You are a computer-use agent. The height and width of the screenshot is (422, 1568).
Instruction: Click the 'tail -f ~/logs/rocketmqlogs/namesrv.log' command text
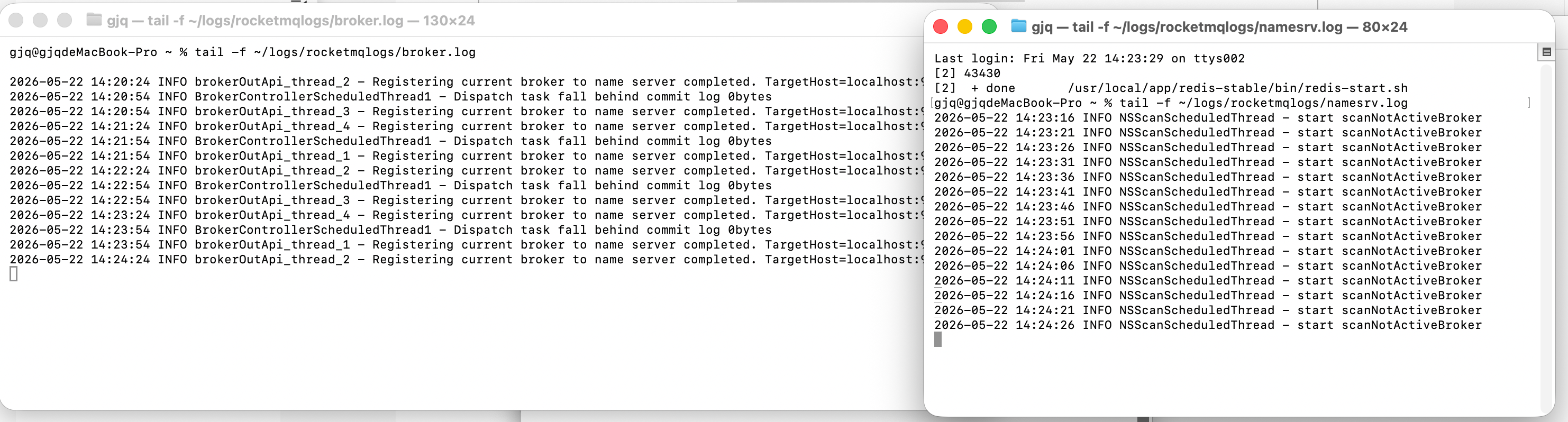(1263, 103)
